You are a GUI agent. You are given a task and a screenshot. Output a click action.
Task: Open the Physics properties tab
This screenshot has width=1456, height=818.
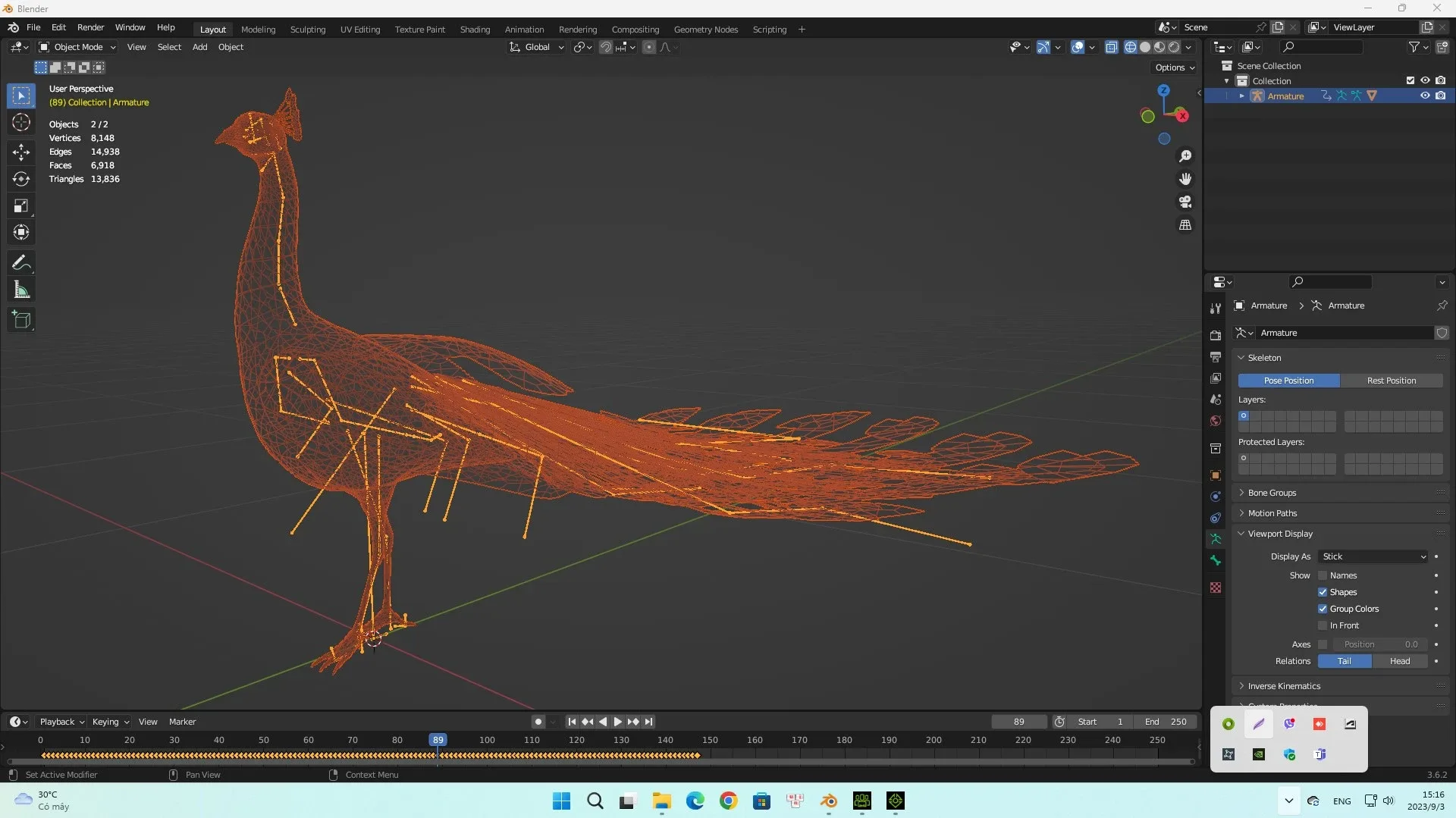click(x=1216, y=497)
